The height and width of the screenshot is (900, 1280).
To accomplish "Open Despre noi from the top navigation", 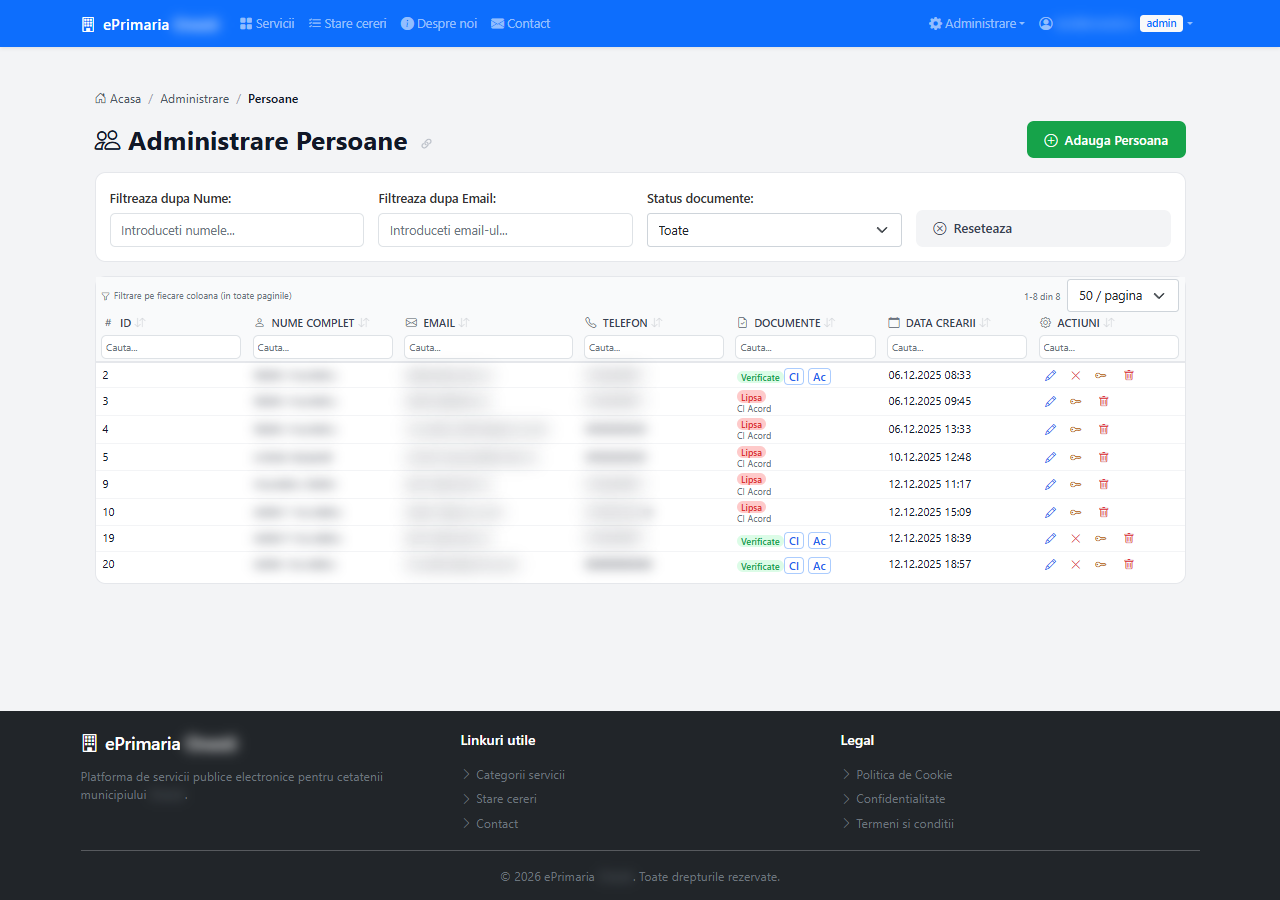I will point(439,23).
